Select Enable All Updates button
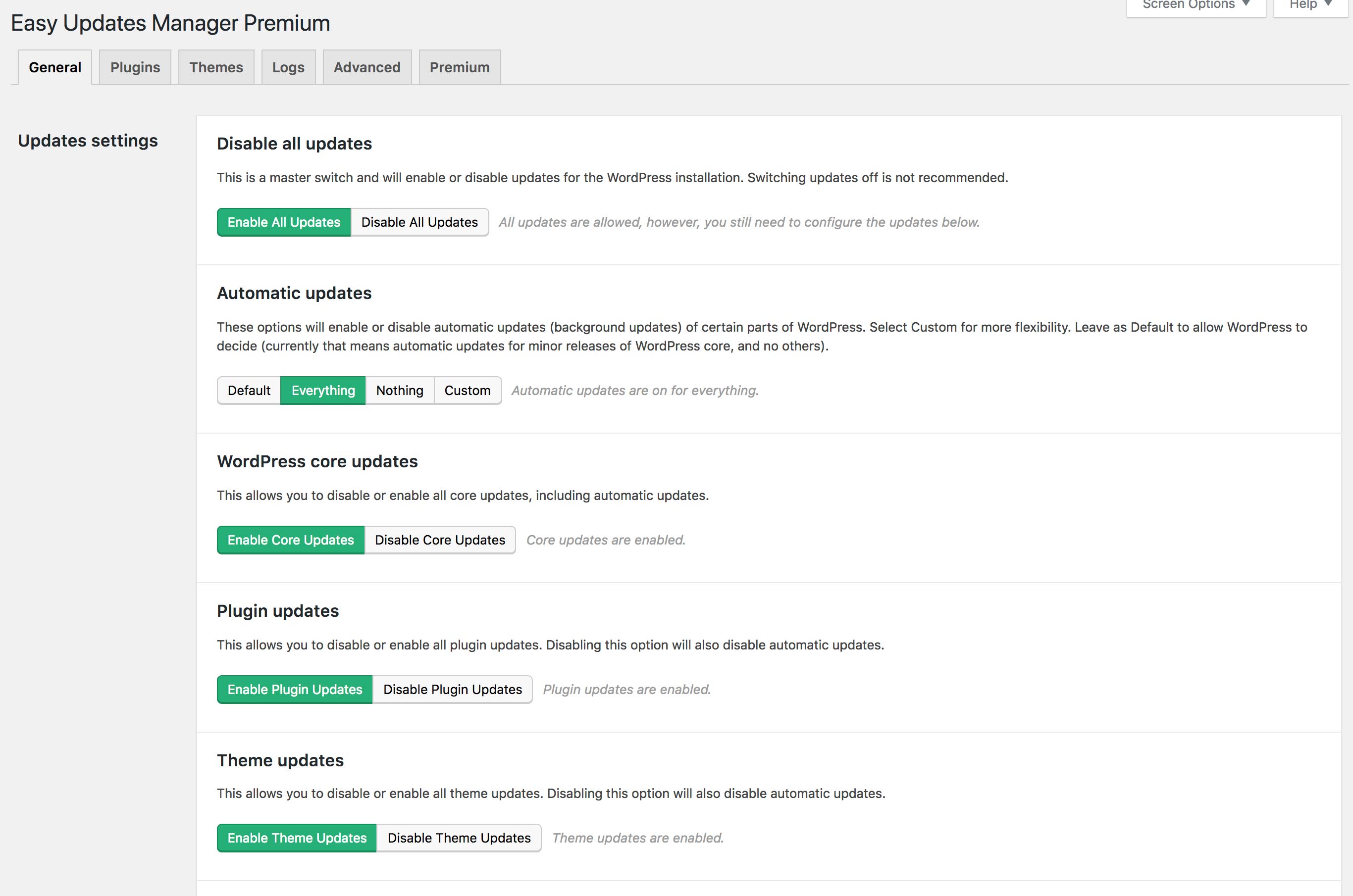1353x896 pixels. (x=283, y=222)
